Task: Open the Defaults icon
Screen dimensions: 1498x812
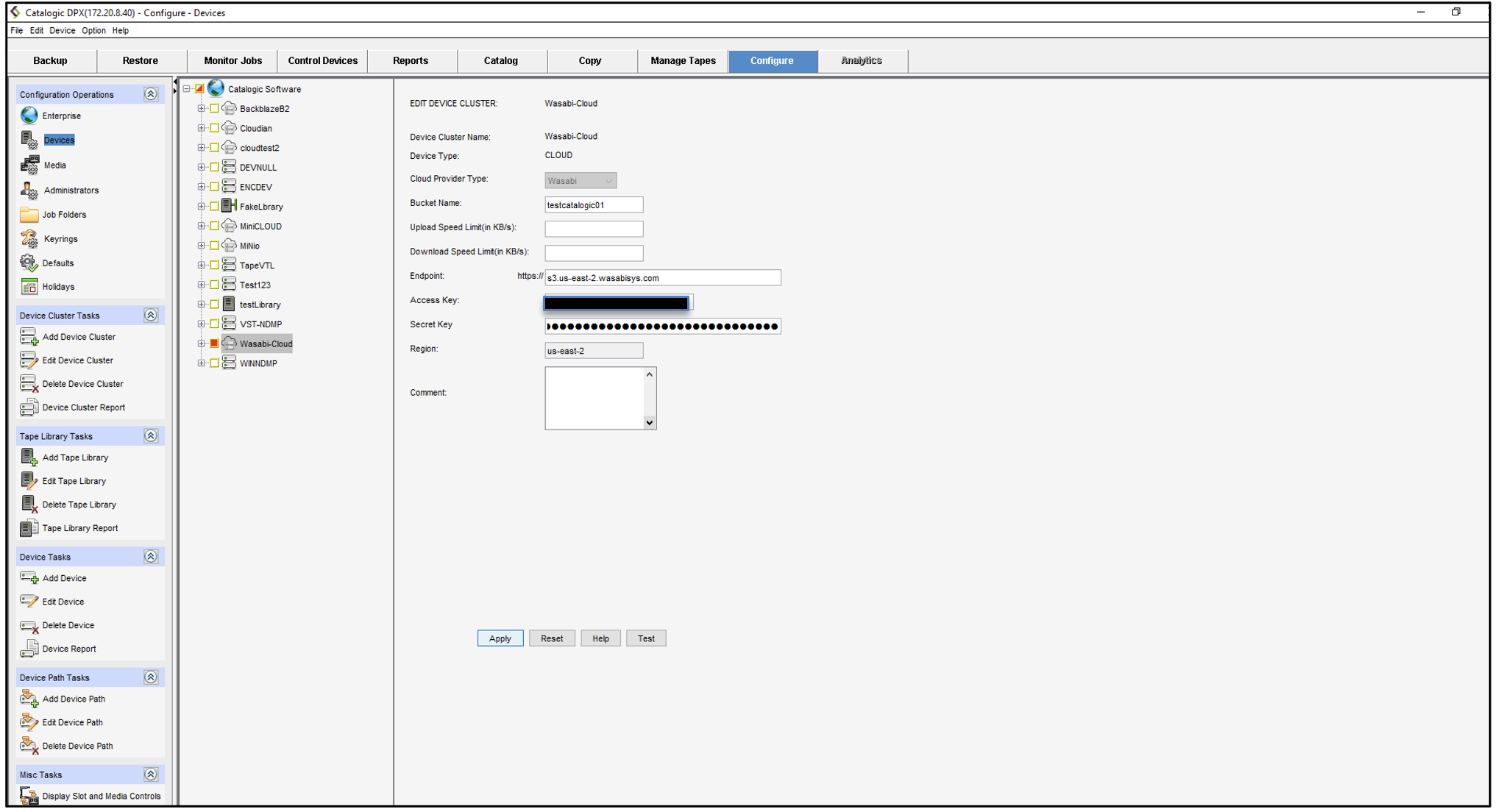Action: pos(29,263)
